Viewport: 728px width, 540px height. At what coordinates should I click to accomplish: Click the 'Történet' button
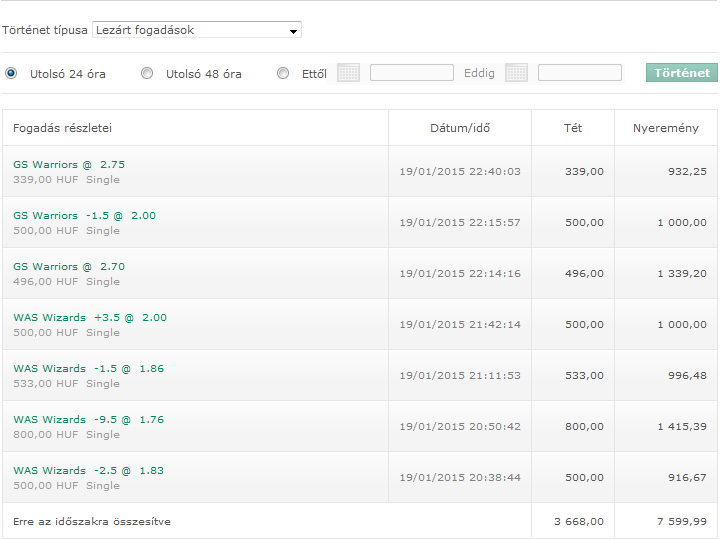click(x=682, y=73)
